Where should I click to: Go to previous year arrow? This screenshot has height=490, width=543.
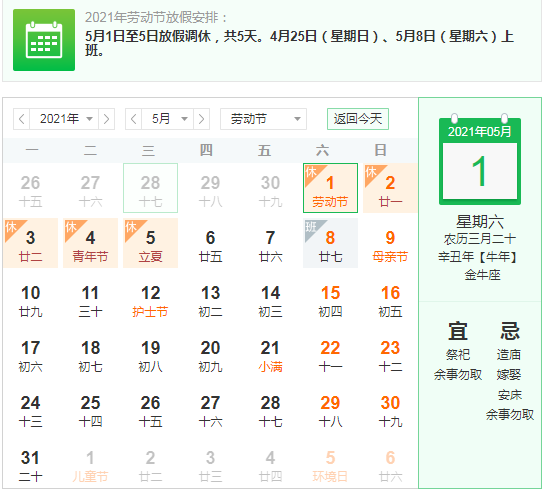21,119
